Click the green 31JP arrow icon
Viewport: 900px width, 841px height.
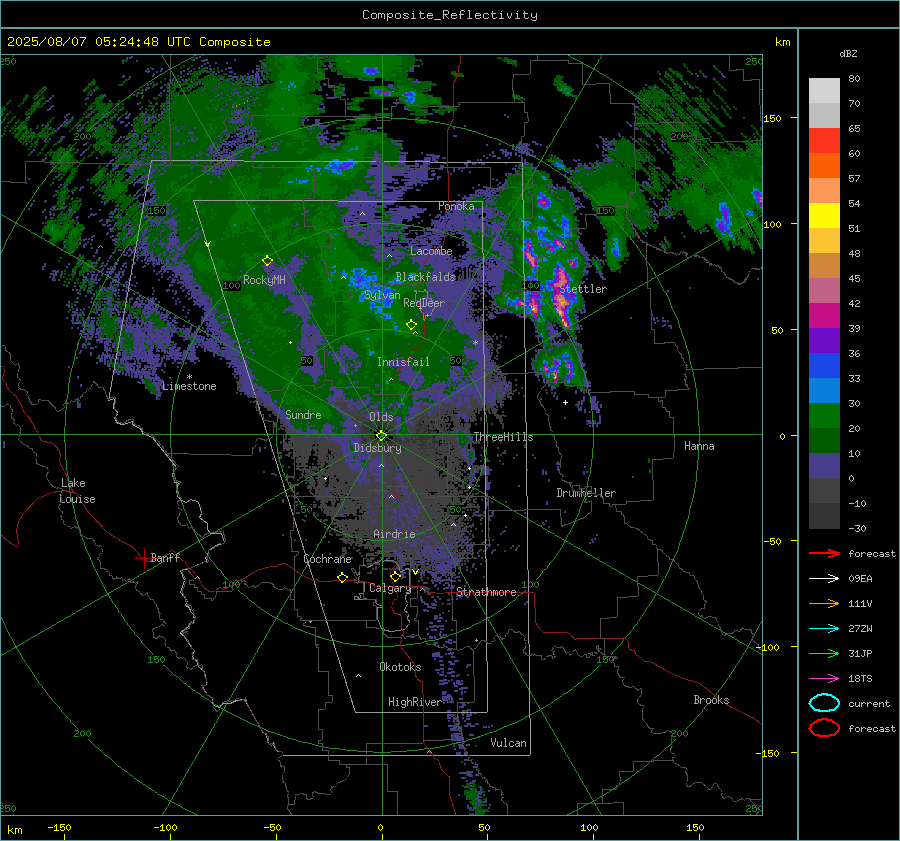pyautogui.click(x=824, y=653)
